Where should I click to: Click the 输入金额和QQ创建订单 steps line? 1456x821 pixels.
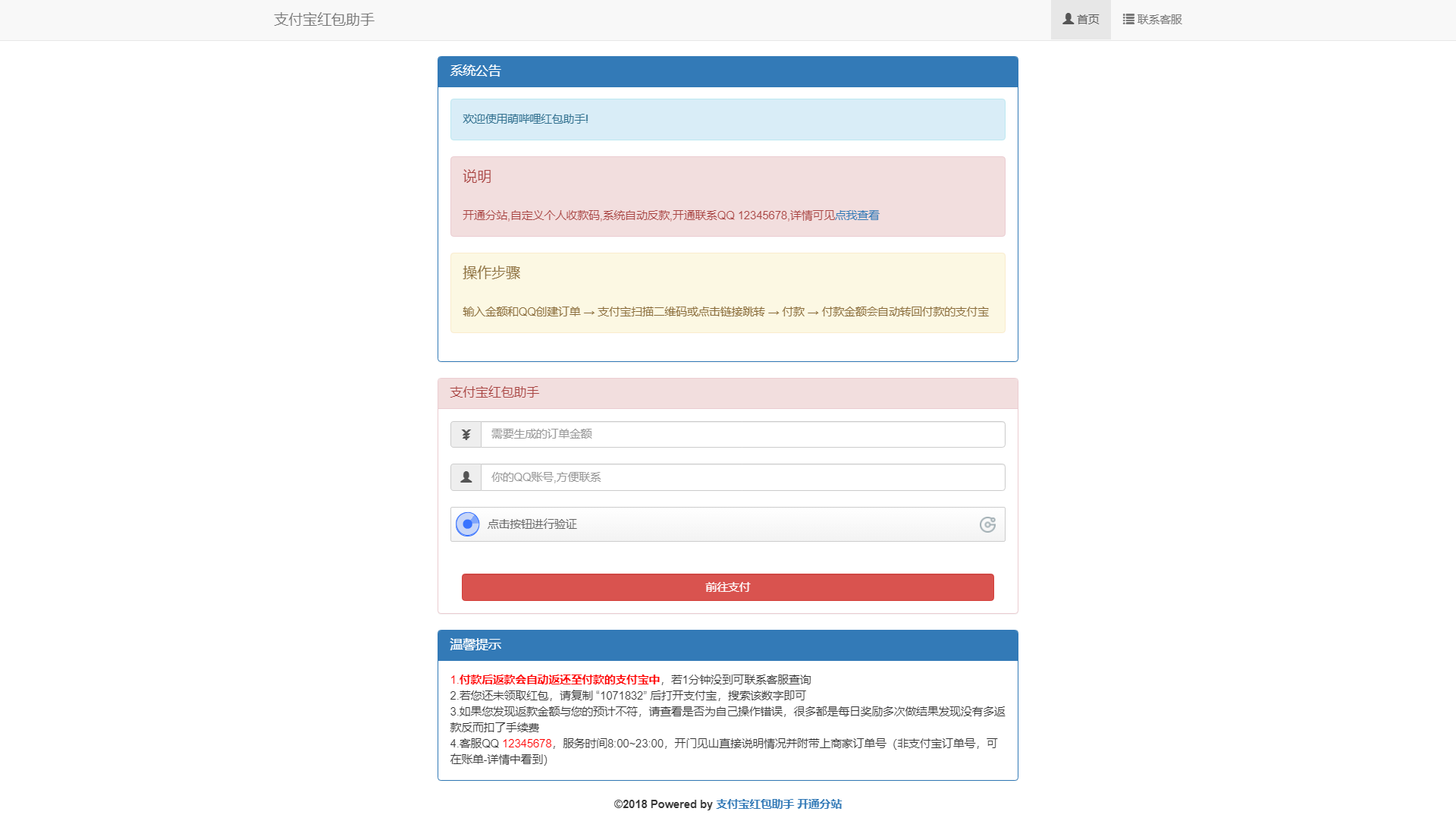coord(726,312)
